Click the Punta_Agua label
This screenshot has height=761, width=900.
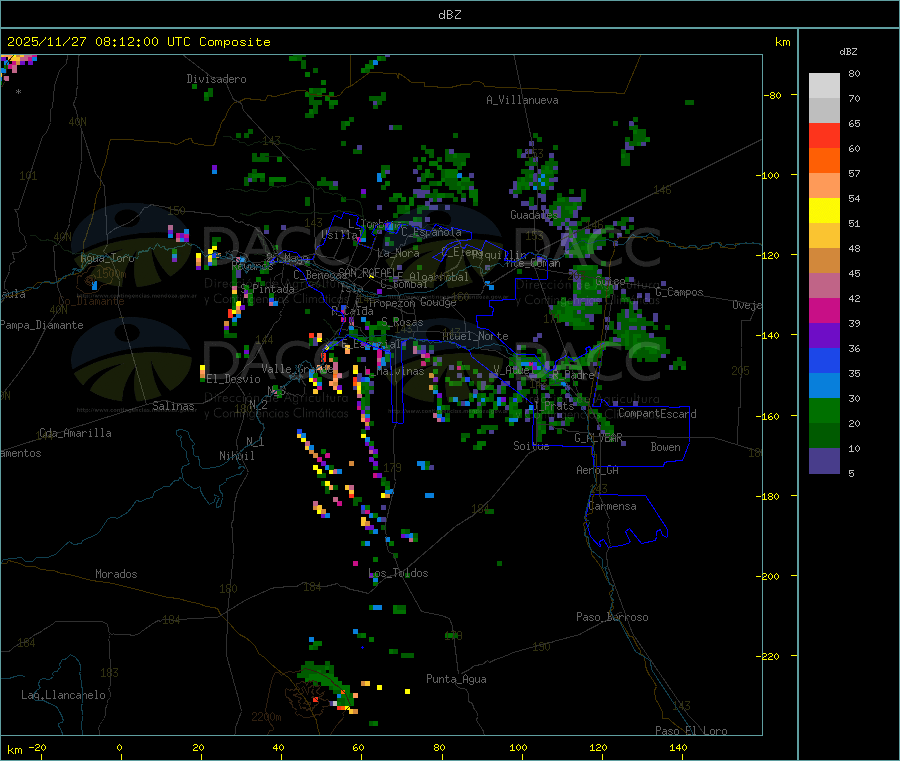[x=456, y=679]
